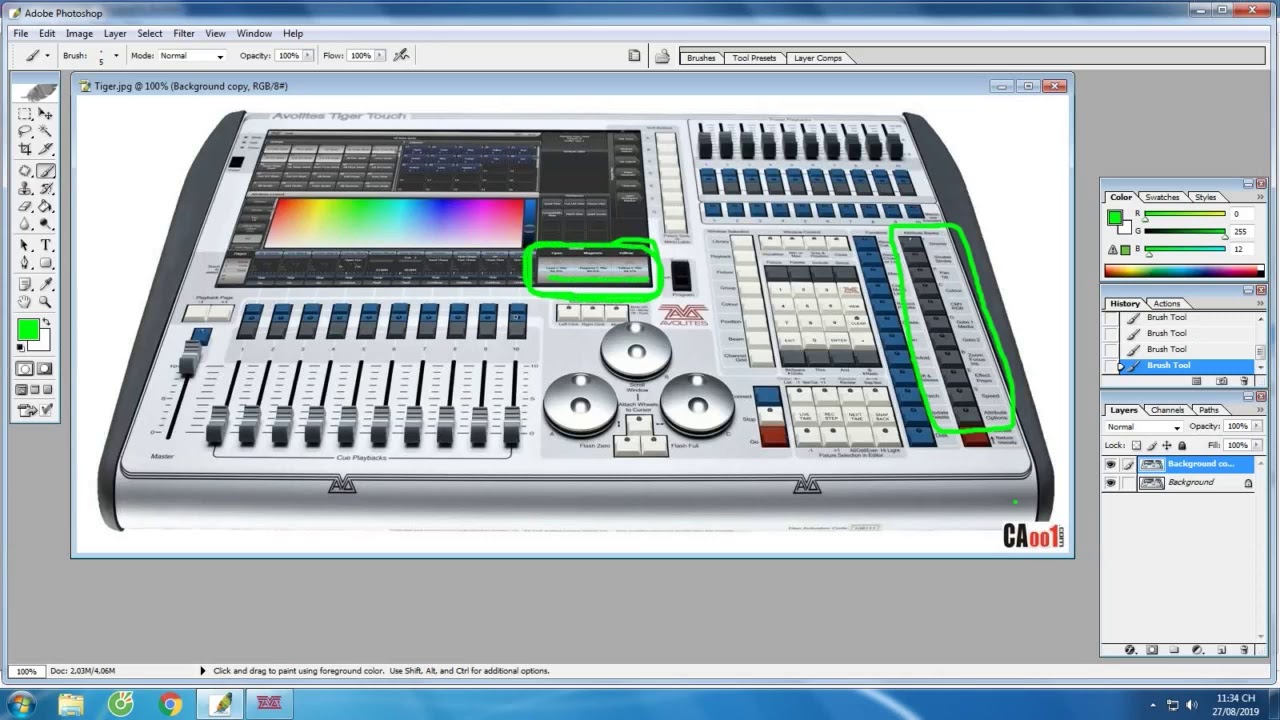
Task: Switch to the Channels tab
Action: coord(1168,410)
